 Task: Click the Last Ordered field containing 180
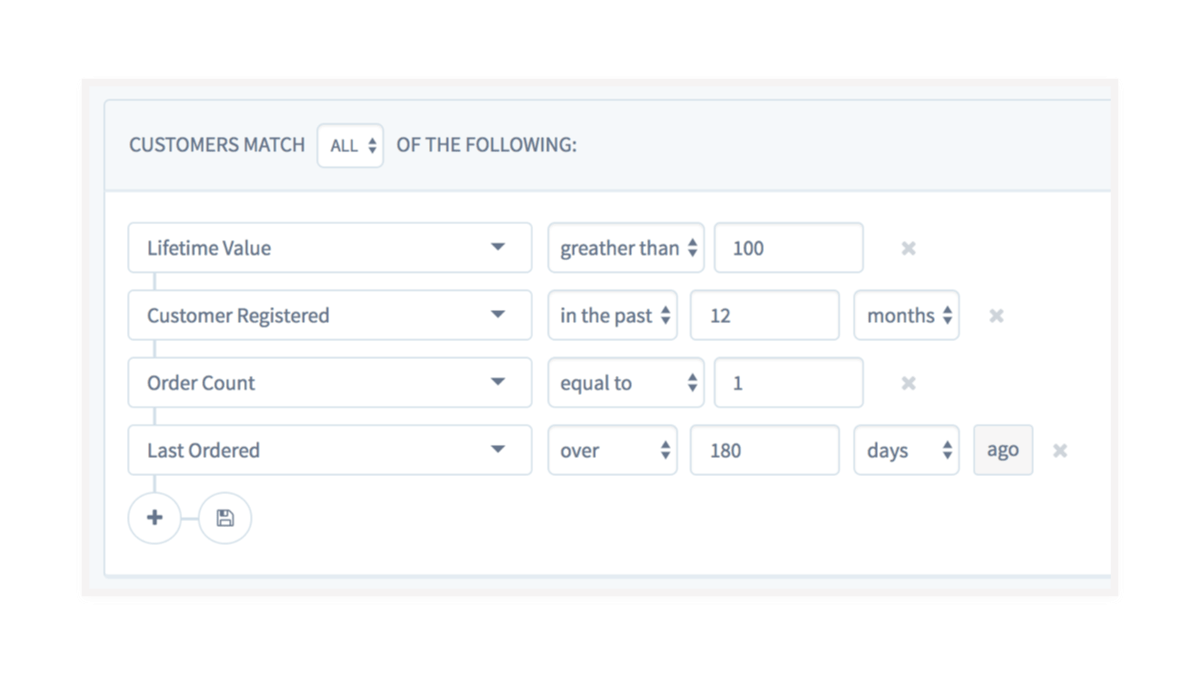click(x=764, y=451)
